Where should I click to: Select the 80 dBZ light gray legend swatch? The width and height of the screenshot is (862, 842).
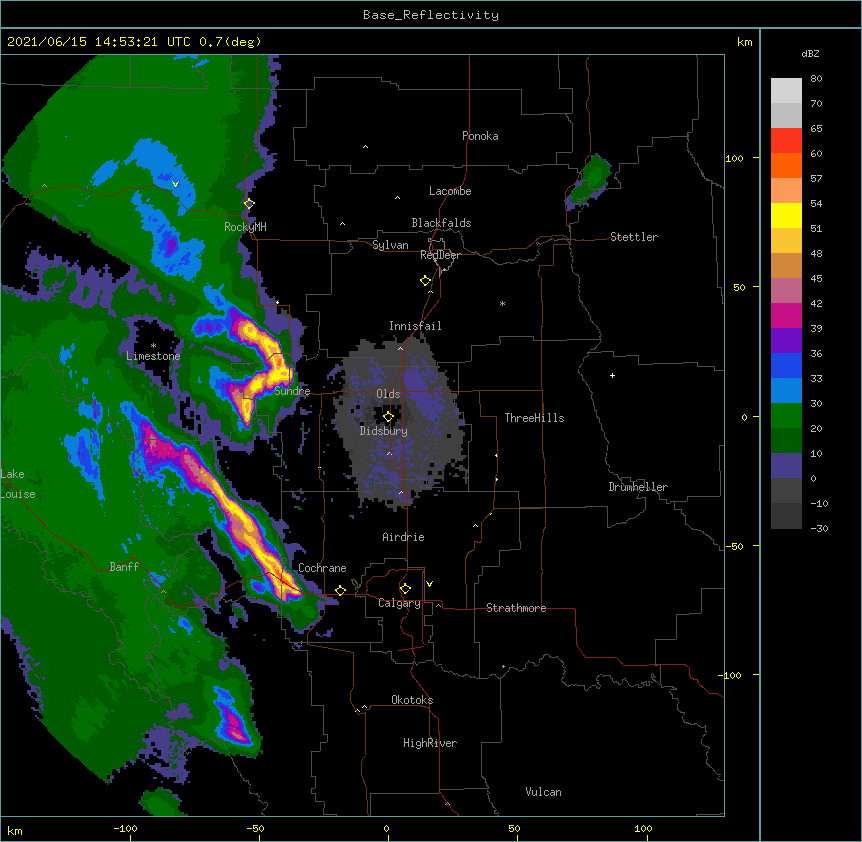pyautogui.click(x=786, y=90)
